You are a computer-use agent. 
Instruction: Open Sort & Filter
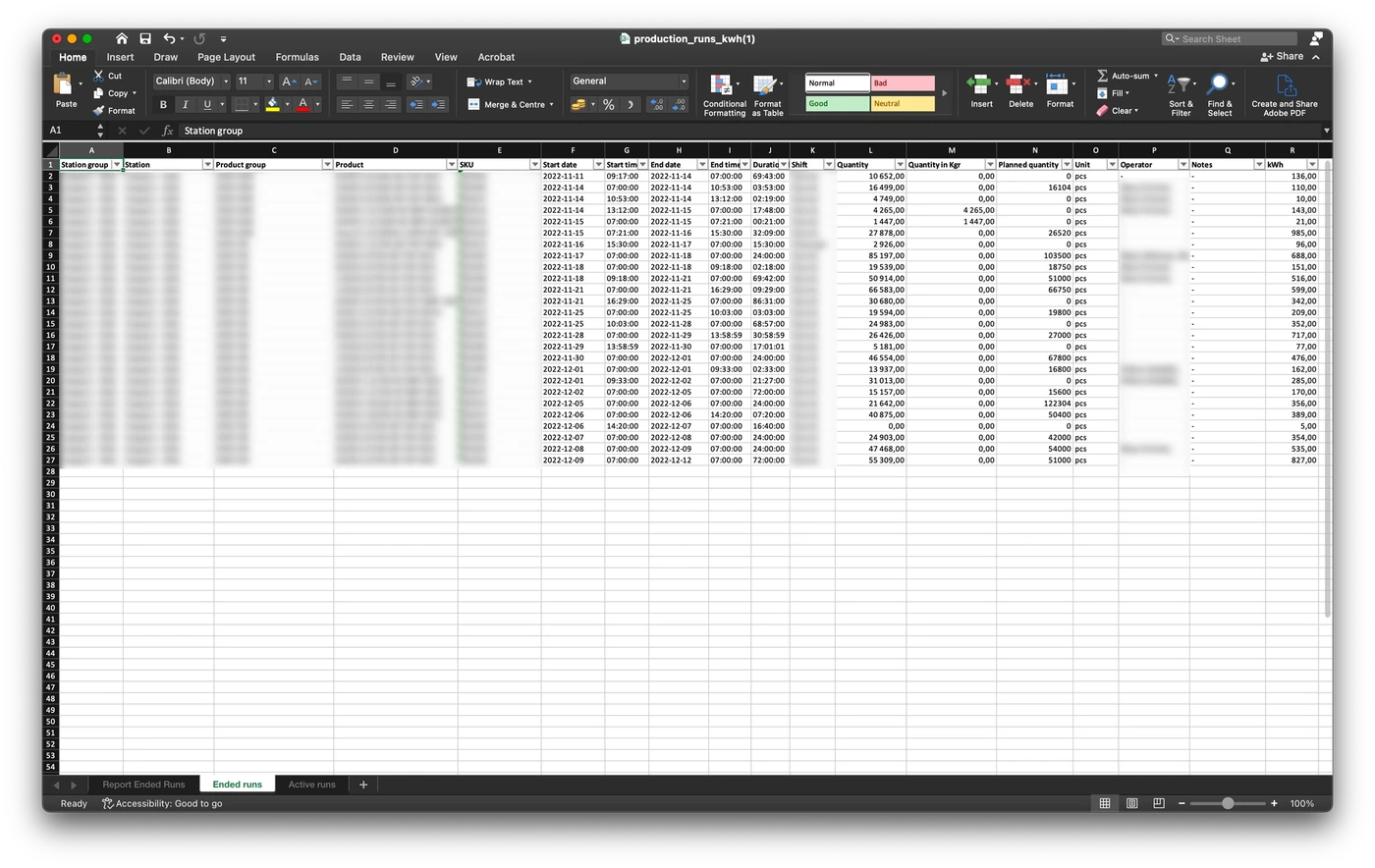point(1181,95)
